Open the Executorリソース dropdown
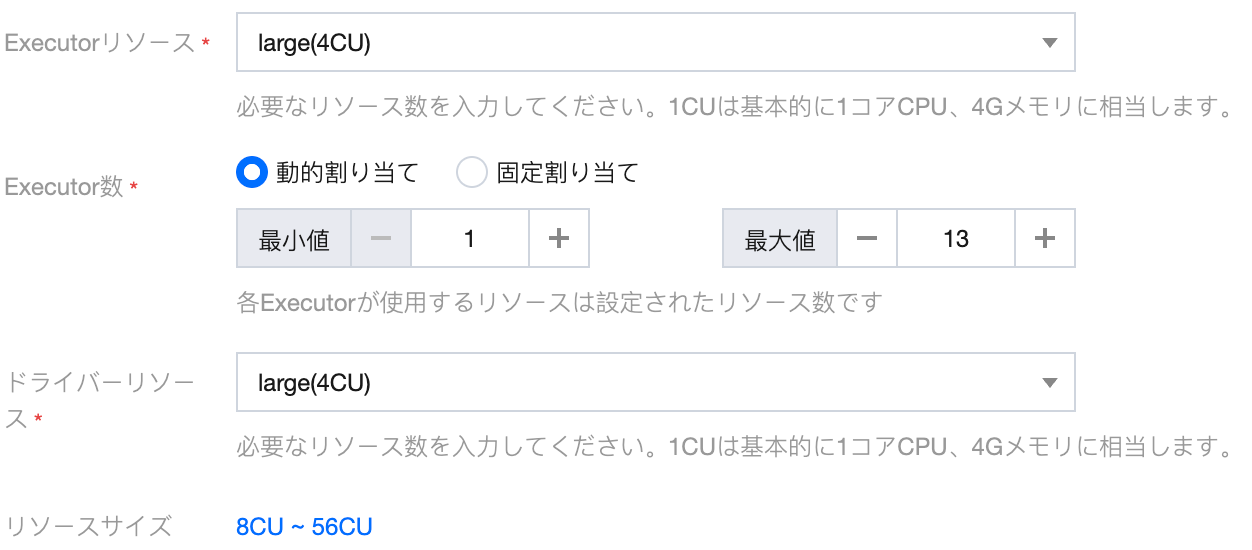This screenshot has width=1252, height=550. (x=640, y=42)
